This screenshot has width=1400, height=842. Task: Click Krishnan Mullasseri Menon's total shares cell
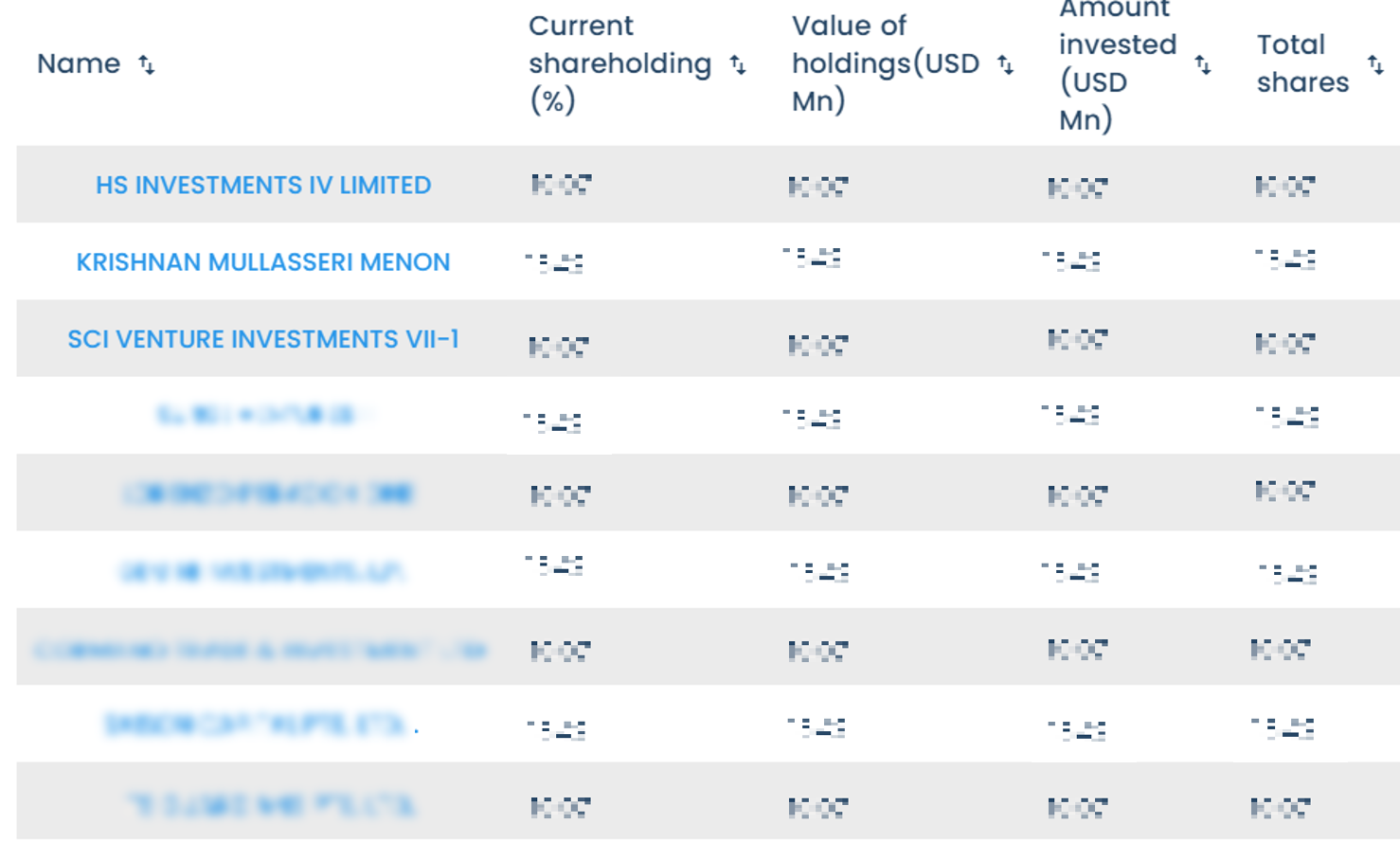point(1285,260)
